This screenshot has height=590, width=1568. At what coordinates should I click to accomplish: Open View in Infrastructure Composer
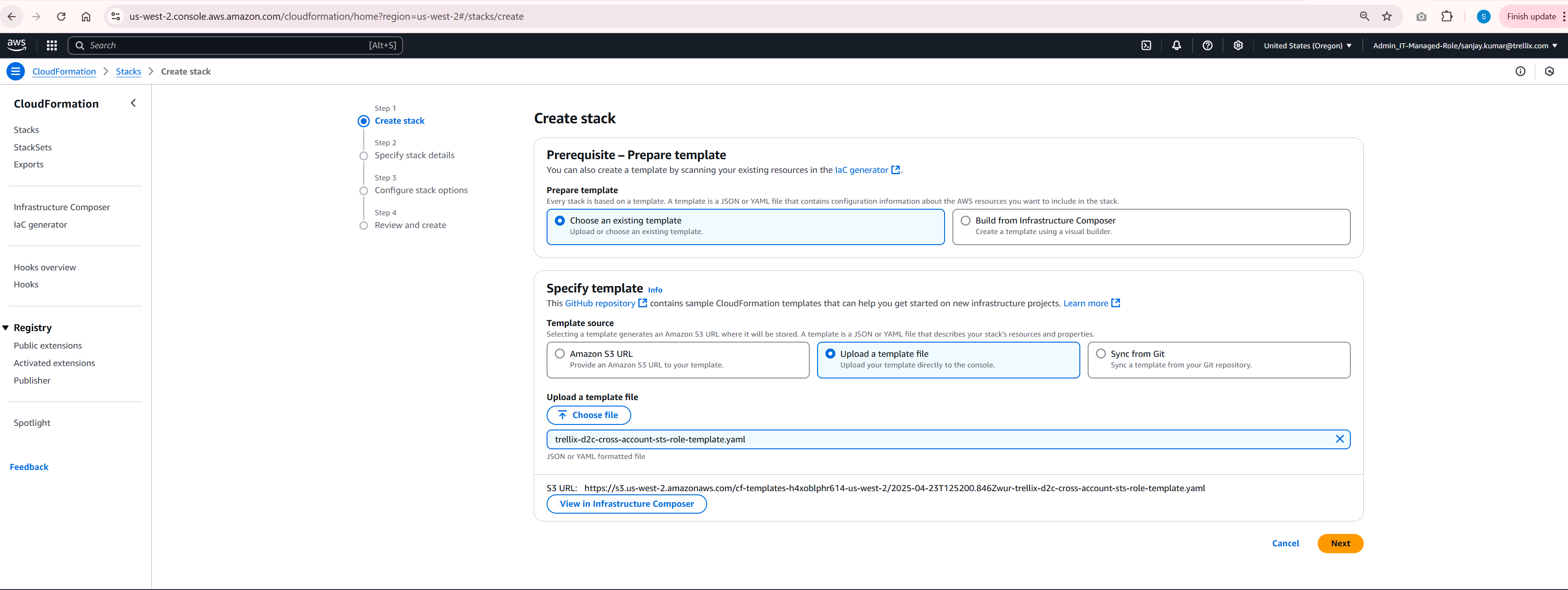(x=626, y=504)
